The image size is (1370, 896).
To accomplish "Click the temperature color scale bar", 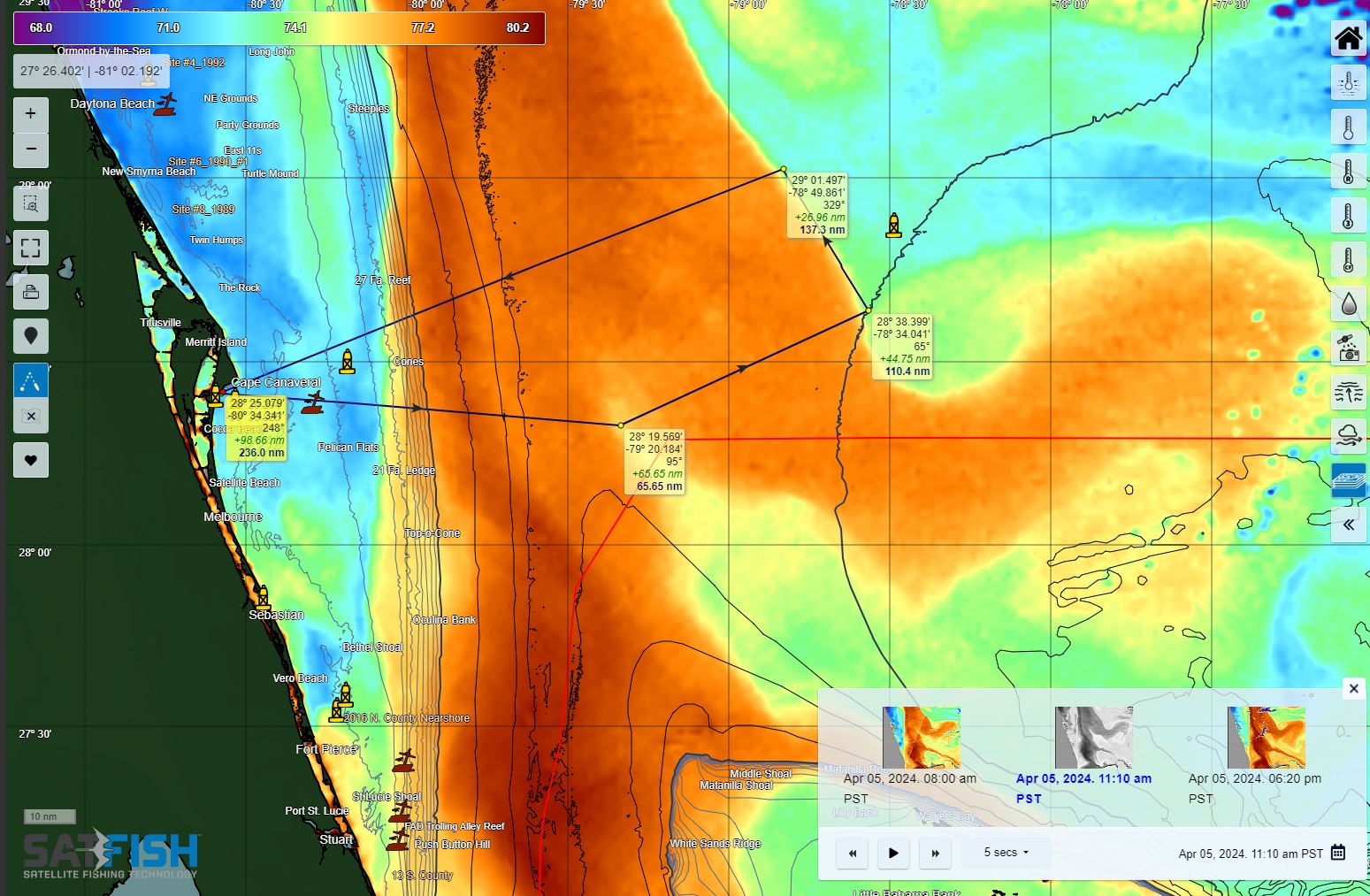I will coord(279,27).
